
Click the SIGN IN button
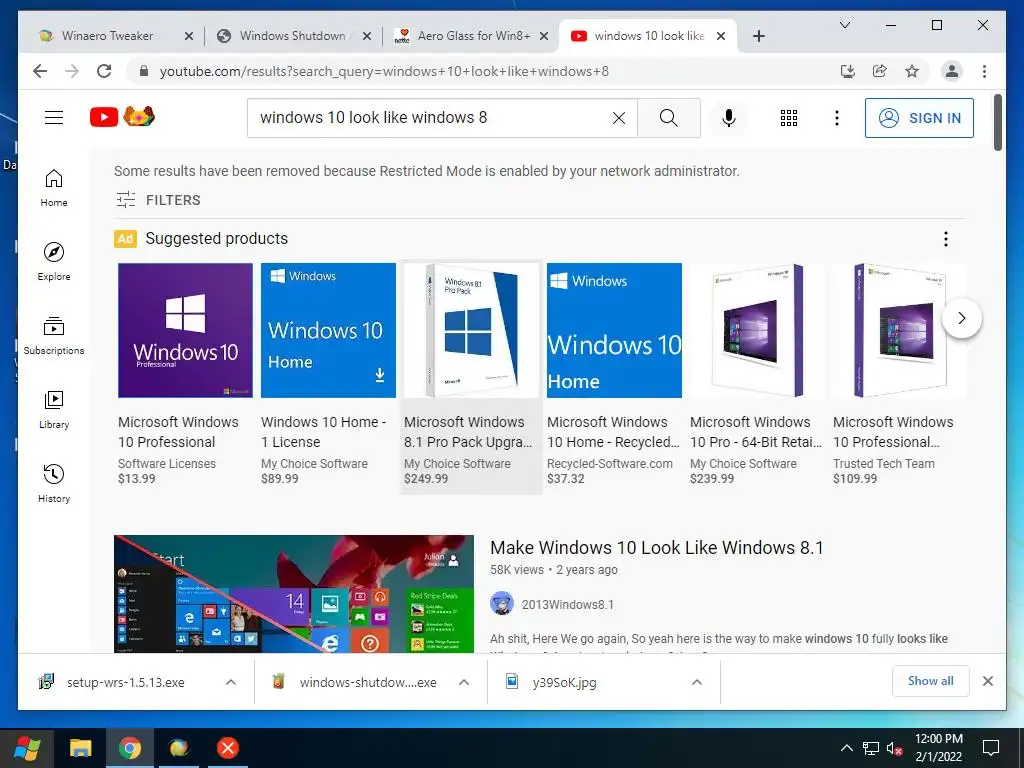(919, 118)
